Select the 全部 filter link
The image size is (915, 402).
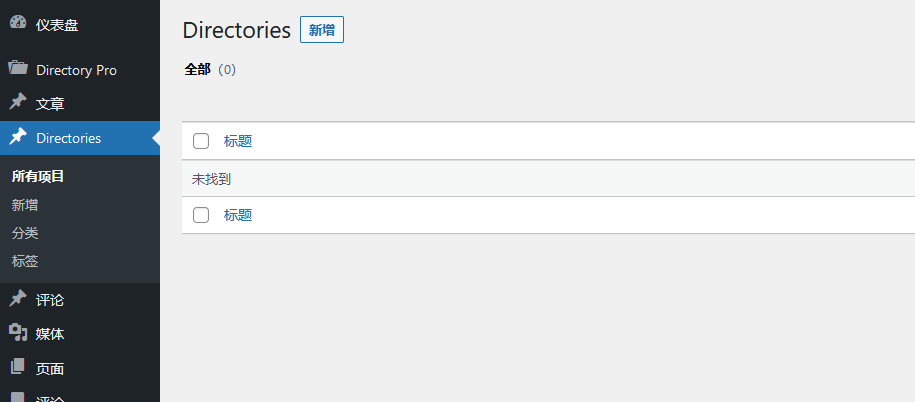[197, 70]
